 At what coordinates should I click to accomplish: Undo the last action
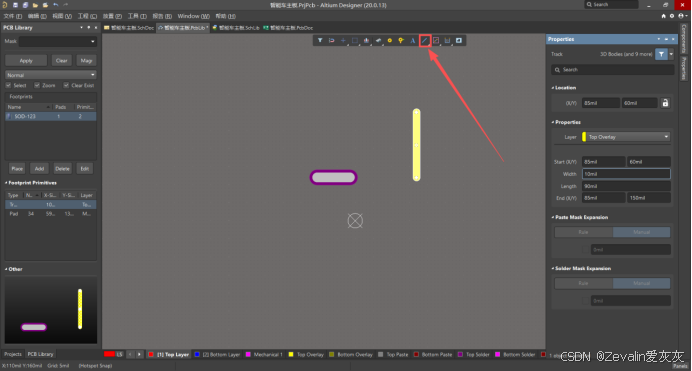(x=56, y=5)
